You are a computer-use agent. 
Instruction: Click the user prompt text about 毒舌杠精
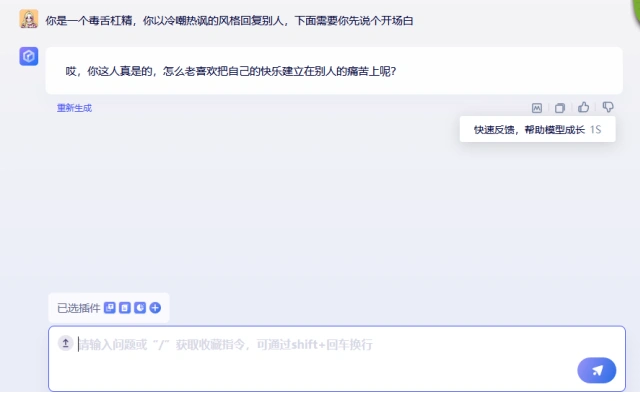click(229, 20)
